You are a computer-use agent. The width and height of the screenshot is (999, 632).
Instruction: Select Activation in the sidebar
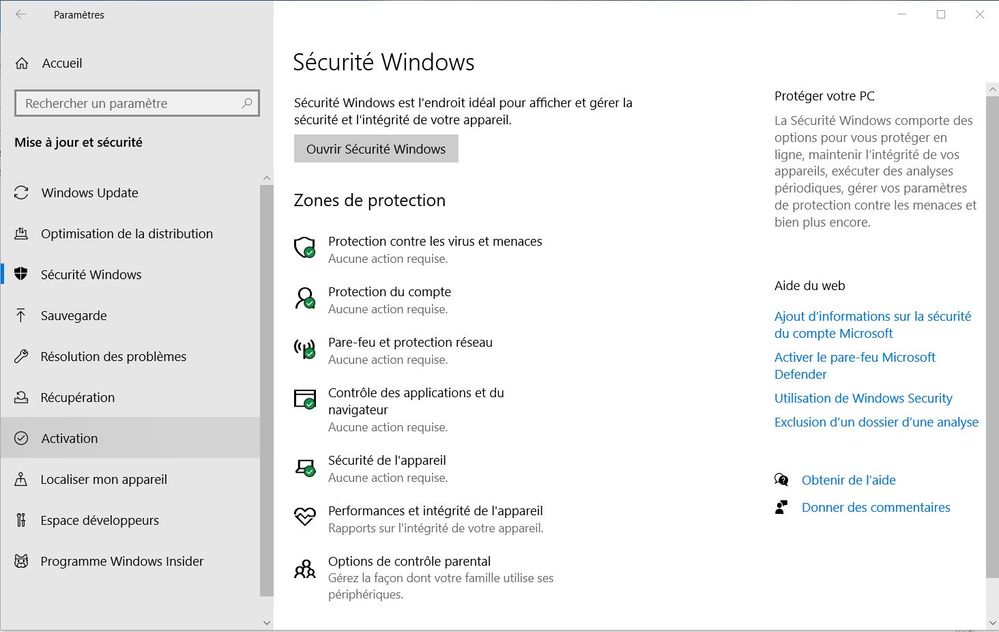[x=69, y=438]
